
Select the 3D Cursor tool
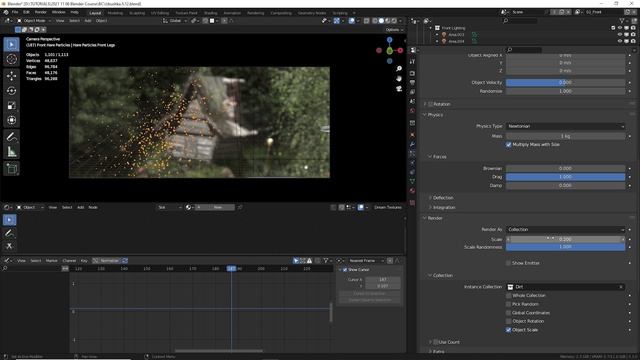coord(11,59)
